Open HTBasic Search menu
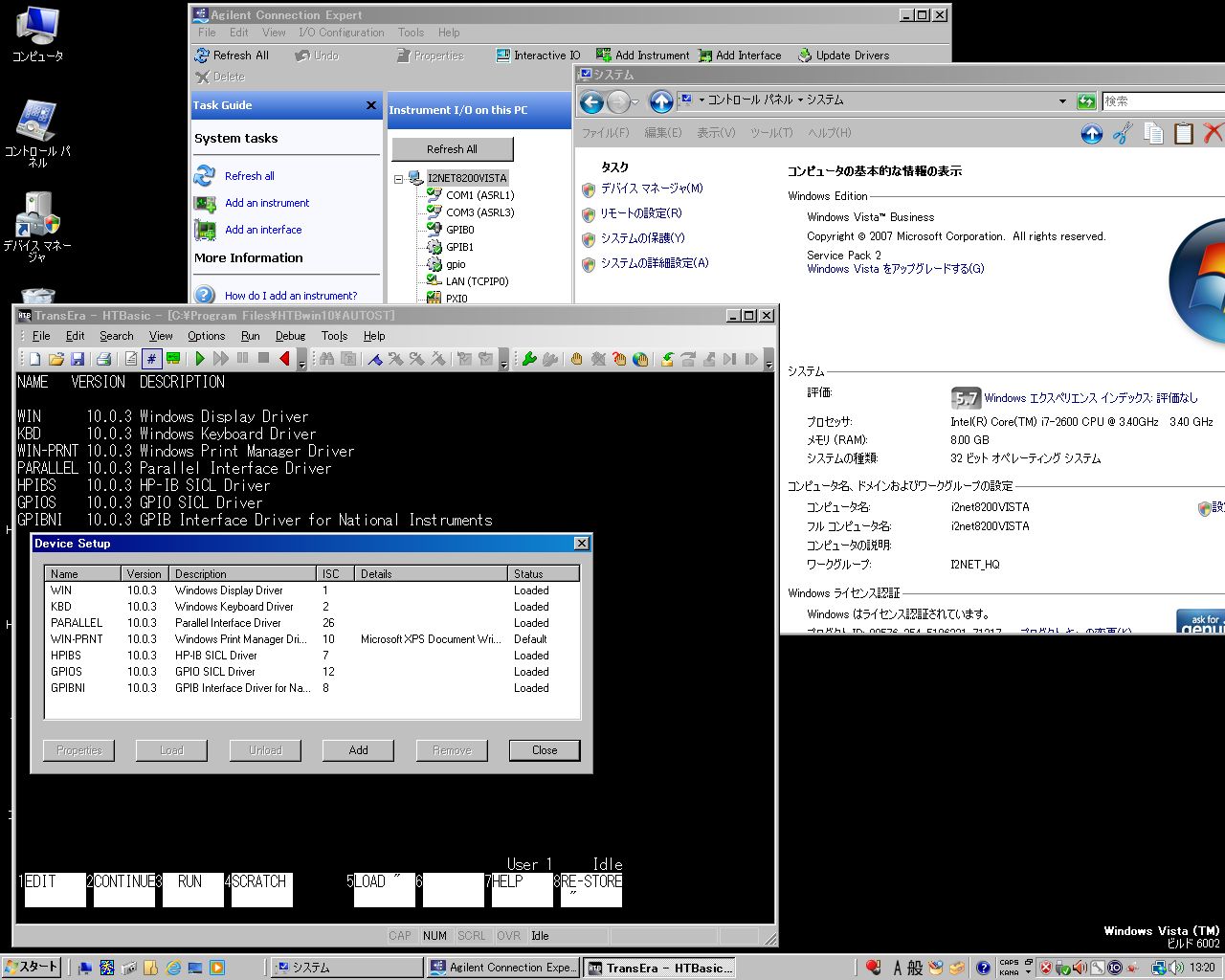This screenshot has width=1225, height=980. (x=117, y=336)
